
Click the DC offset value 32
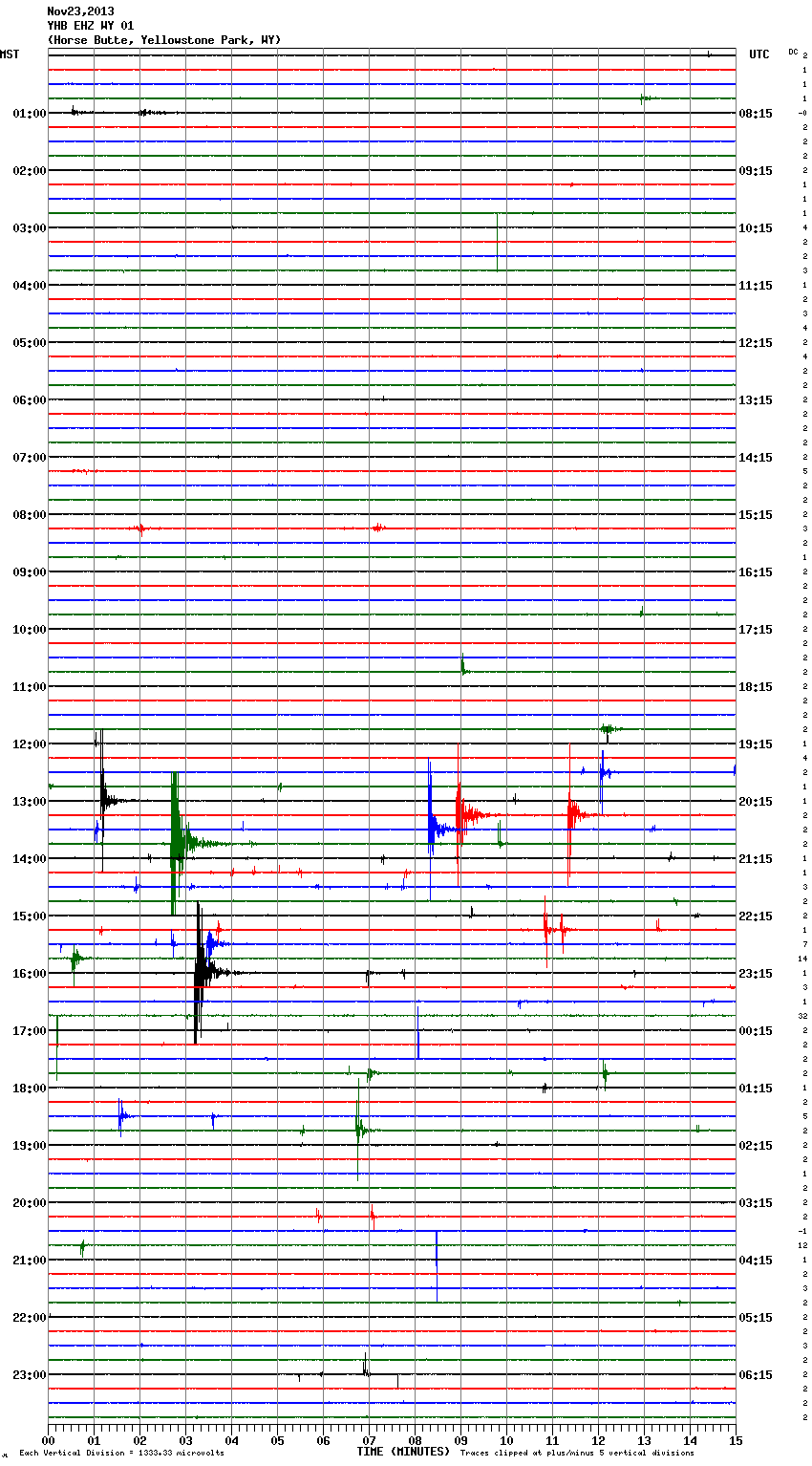[802, 1016]
